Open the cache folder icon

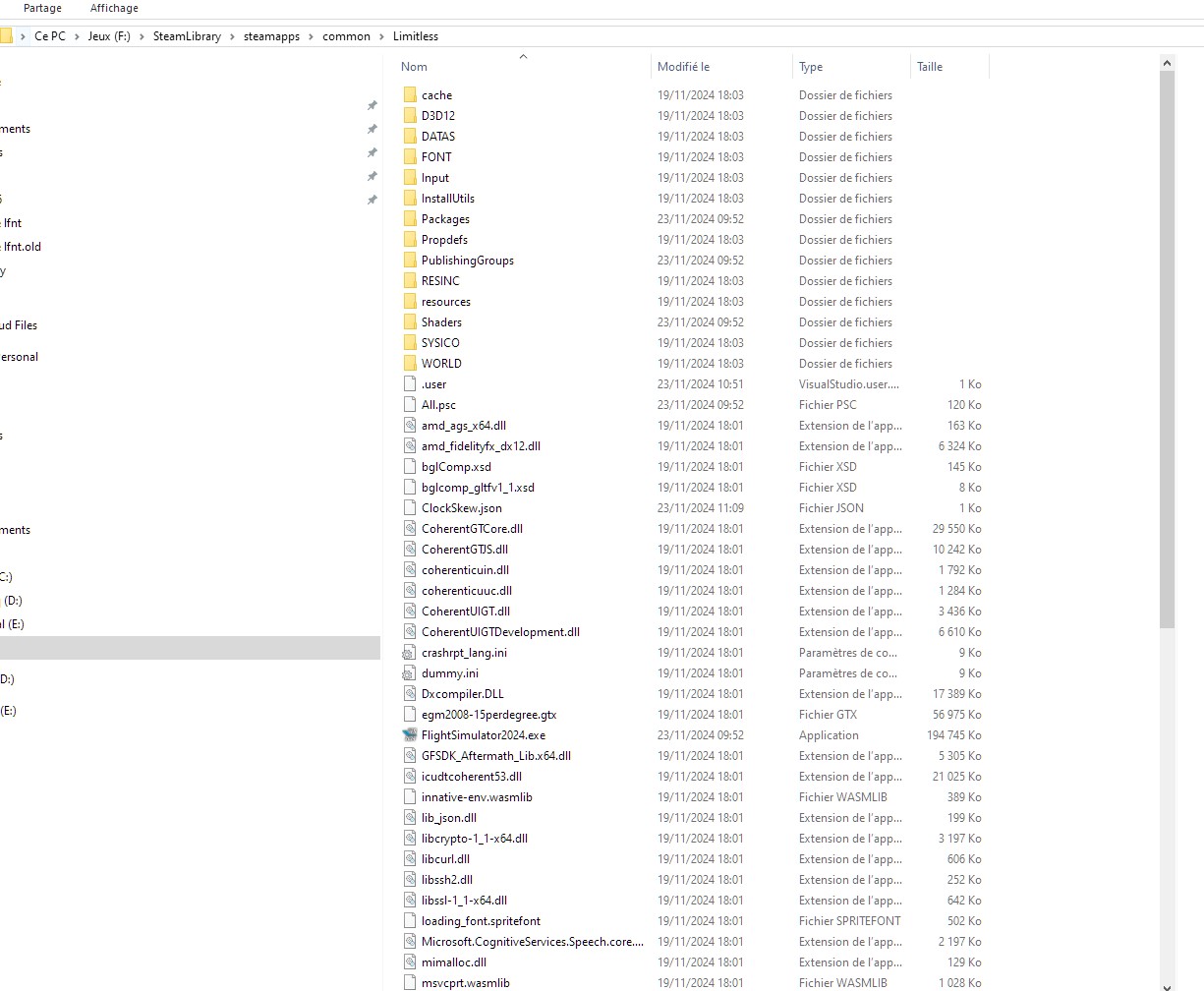[410, 95]
